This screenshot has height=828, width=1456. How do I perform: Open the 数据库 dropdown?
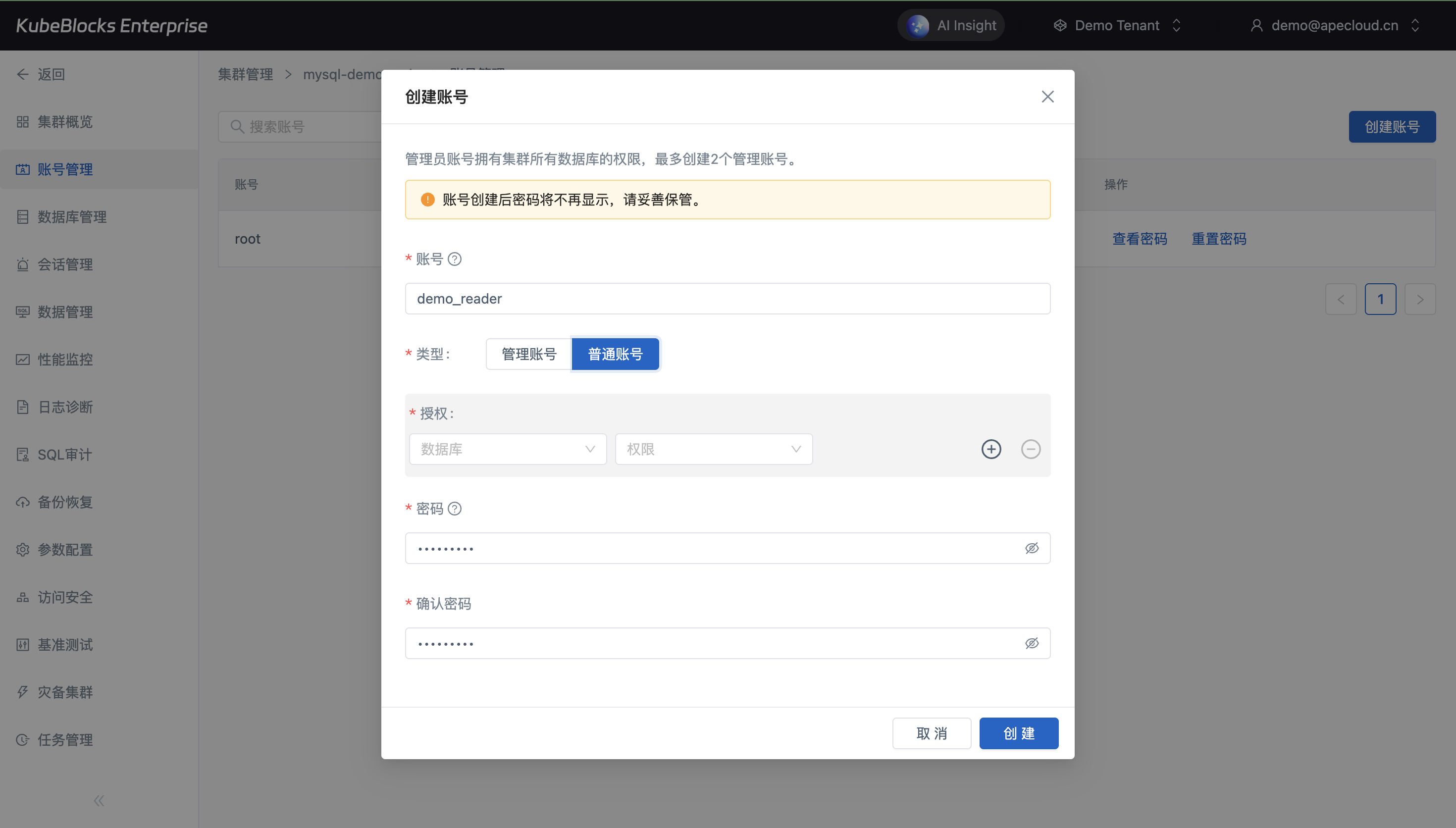[x=507, y=449]
